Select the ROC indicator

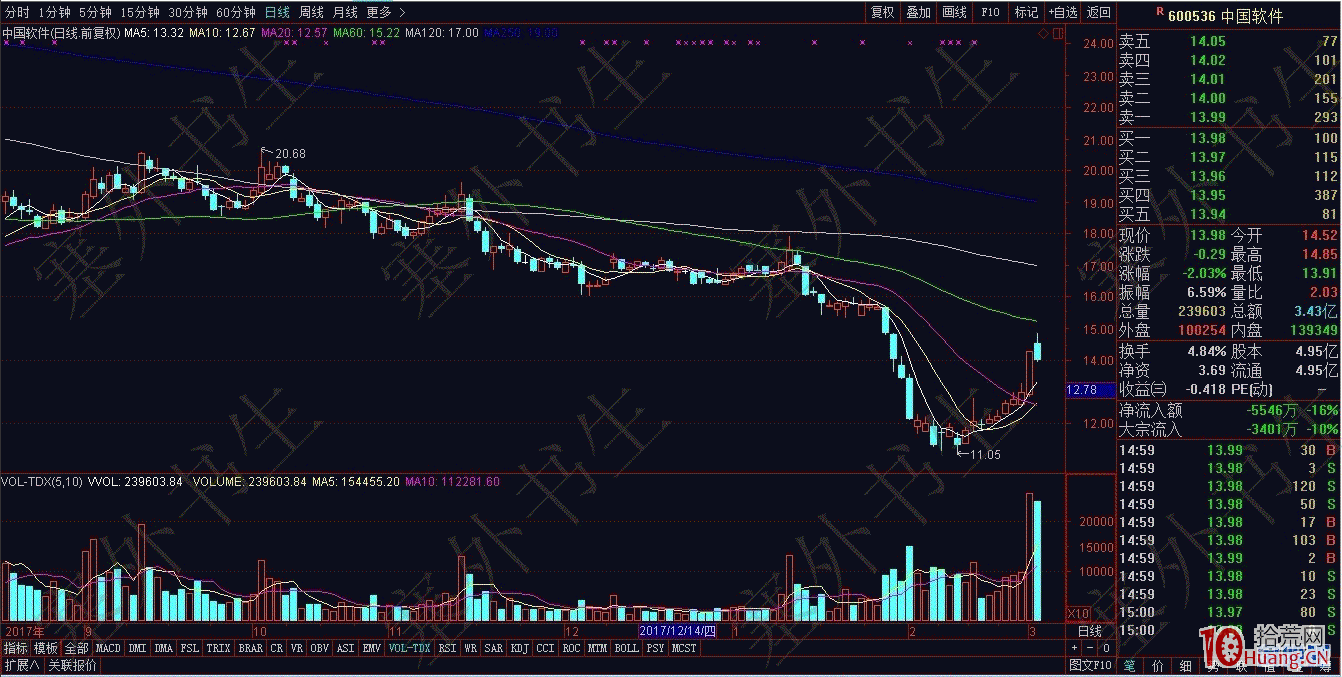[x=571, y=648]
